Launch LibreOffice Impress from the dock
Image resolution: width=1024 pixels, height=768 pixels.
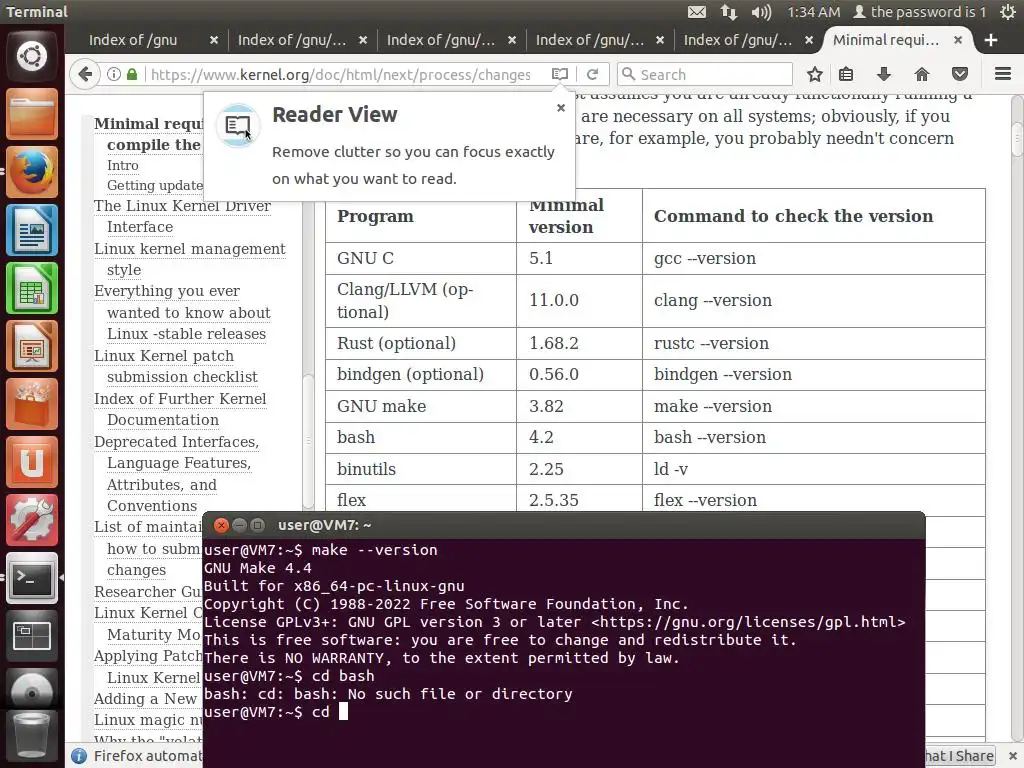[31, 346]
